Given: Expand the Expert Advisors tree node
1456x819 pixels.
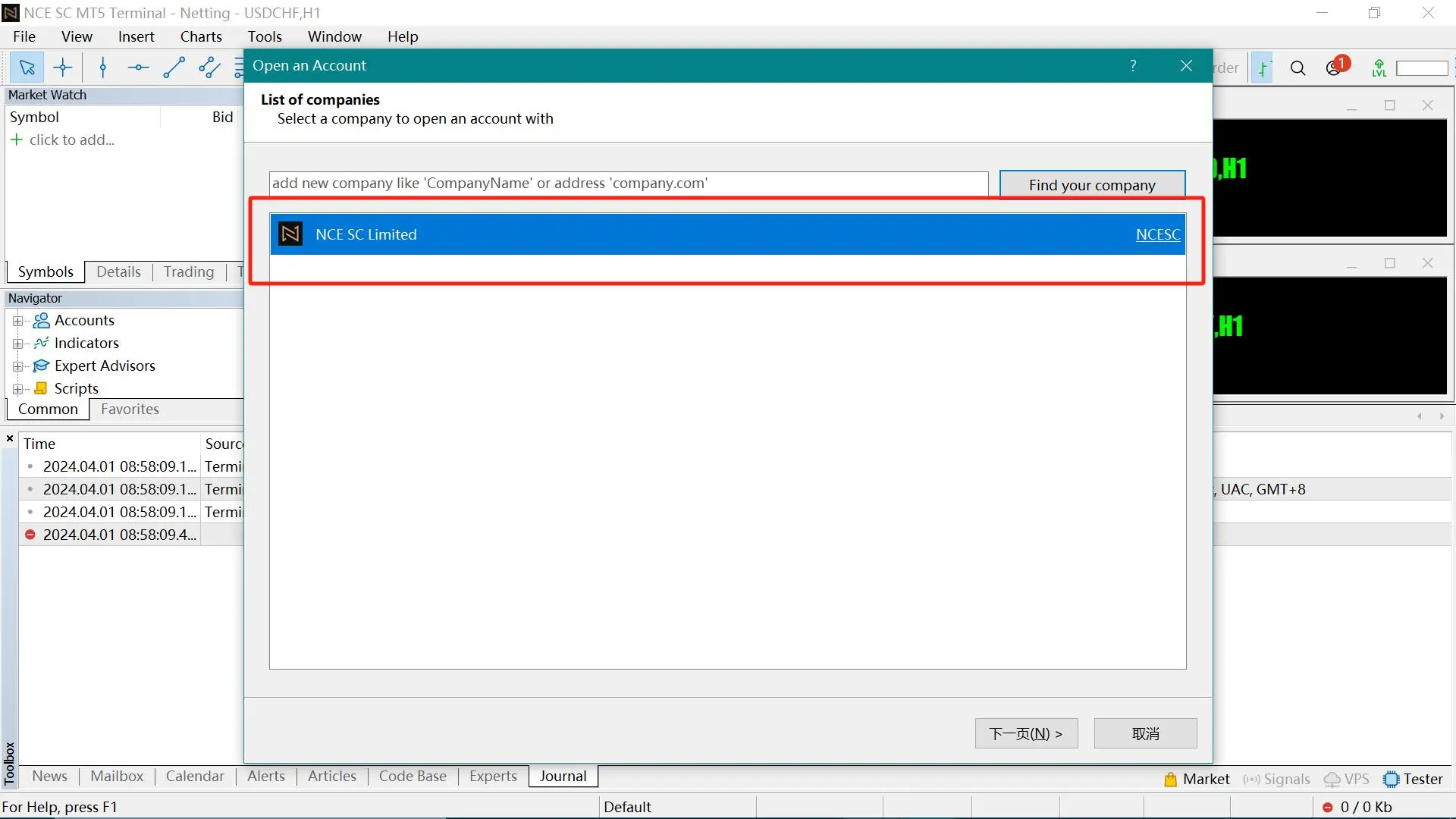Looking at the screenshot, I should point(18,366).
